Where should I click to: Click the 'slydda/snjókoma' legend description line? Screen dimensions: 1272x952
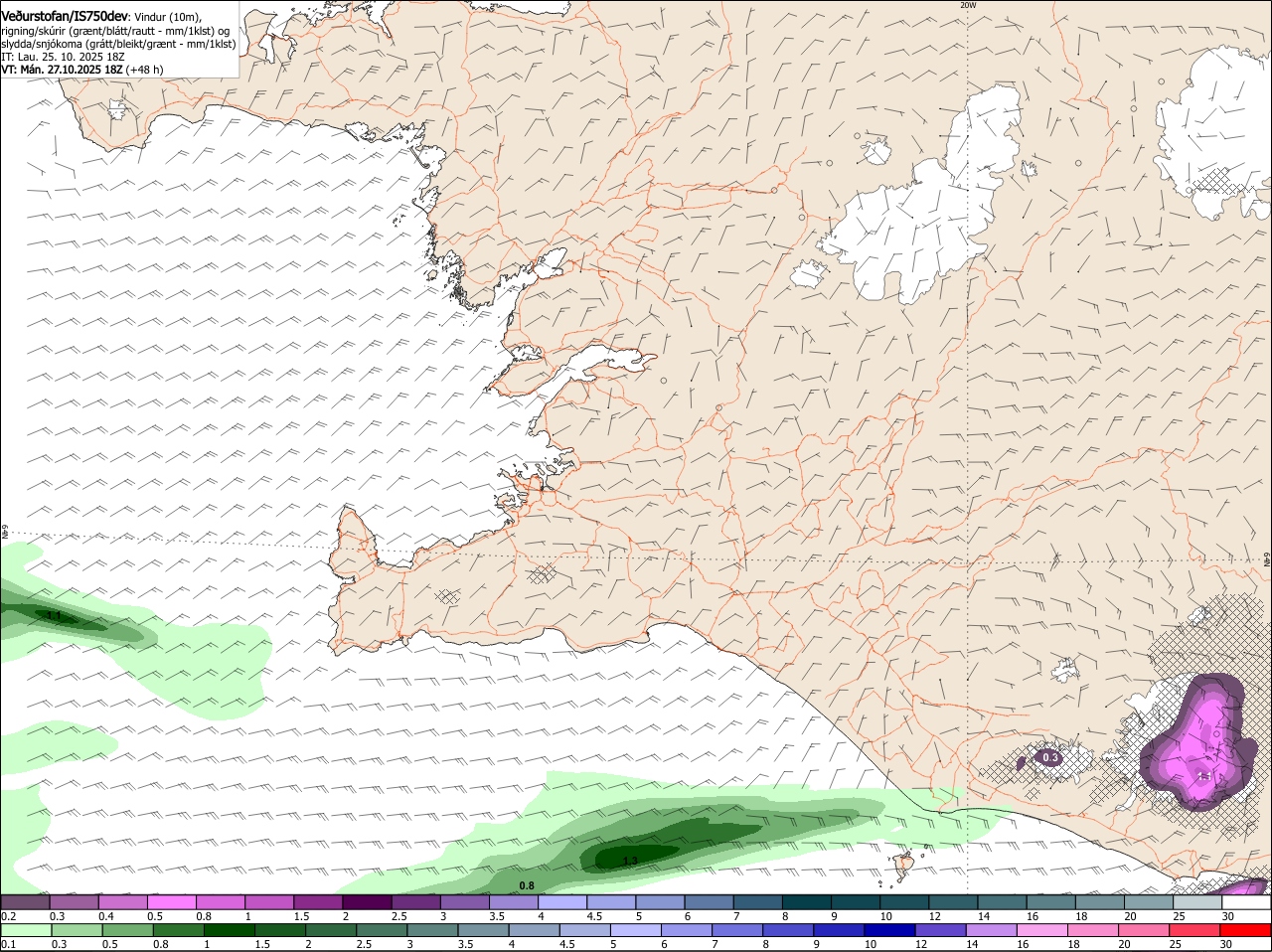tap(118, 44)
